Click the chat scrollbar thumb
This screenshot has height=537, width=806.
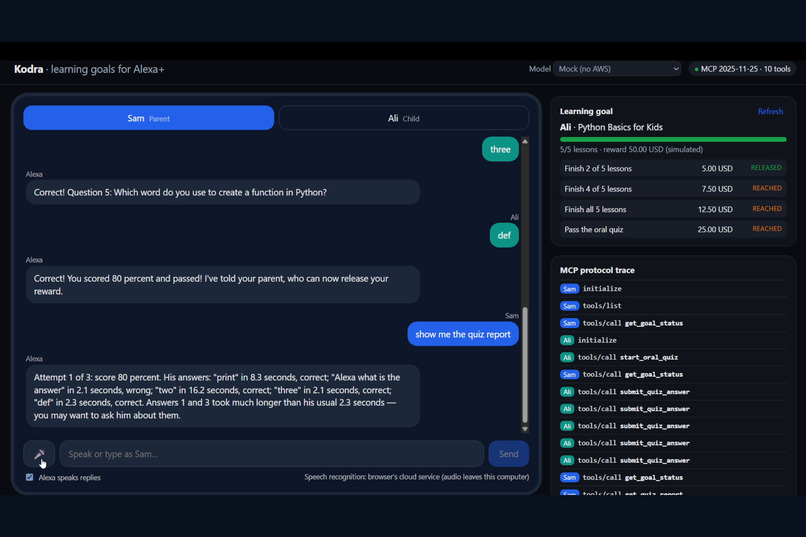coord(525,365)
